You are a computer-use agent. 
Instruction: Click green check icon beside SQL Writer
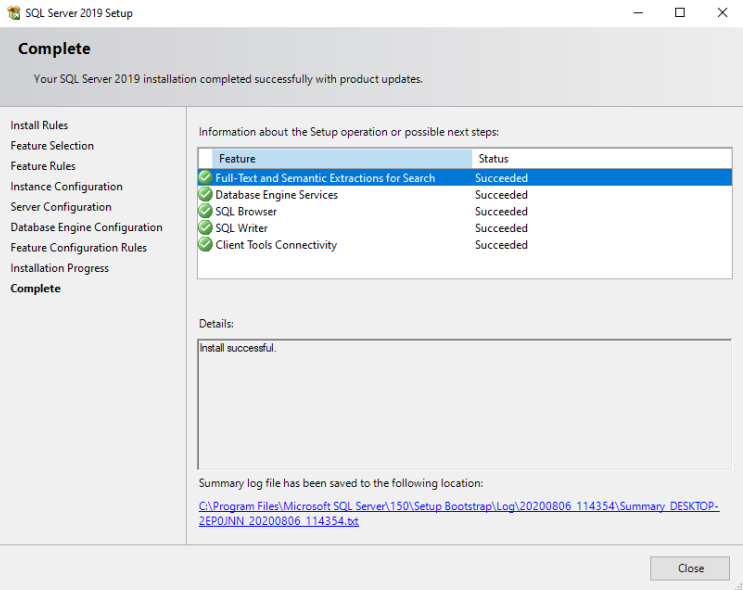point(205,228)
